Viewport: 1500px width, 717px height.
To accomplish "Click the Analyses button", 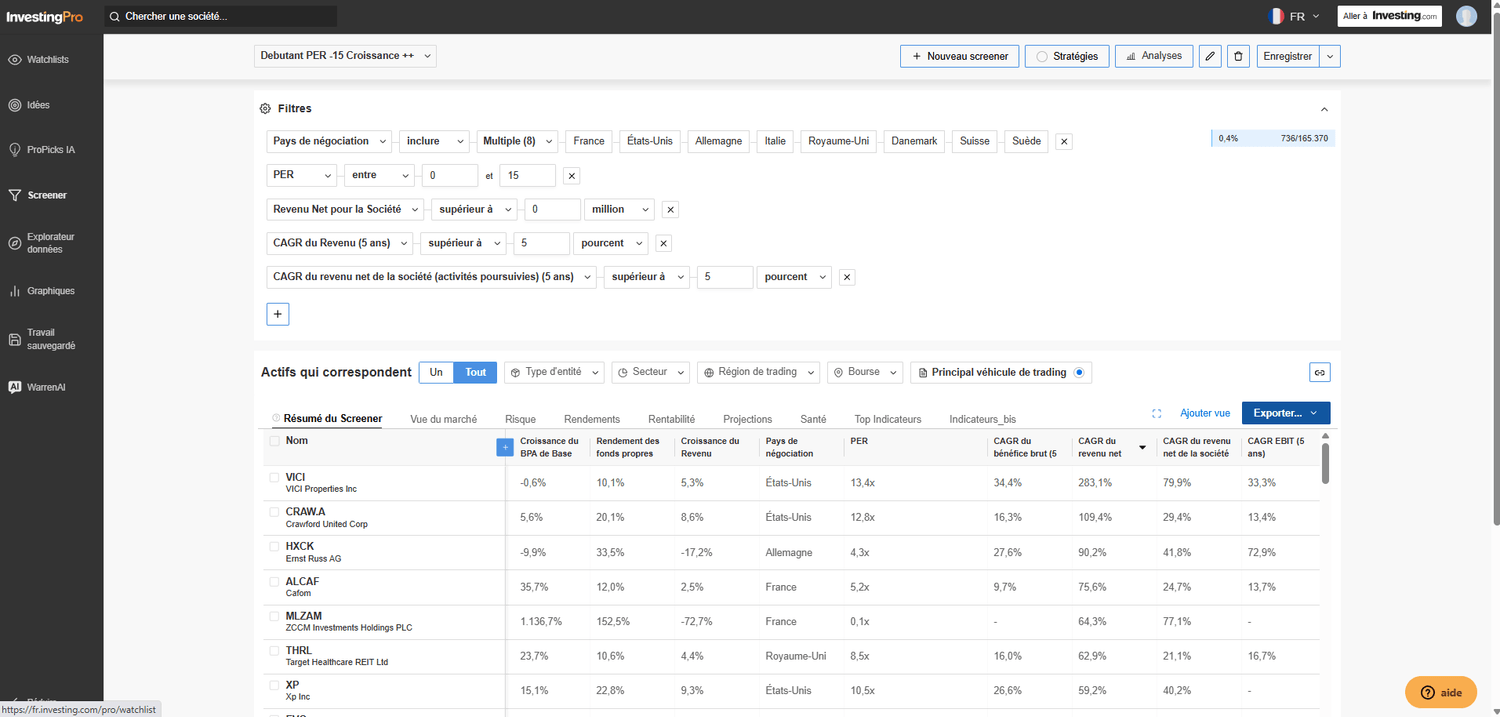I will coord(1153,56).
